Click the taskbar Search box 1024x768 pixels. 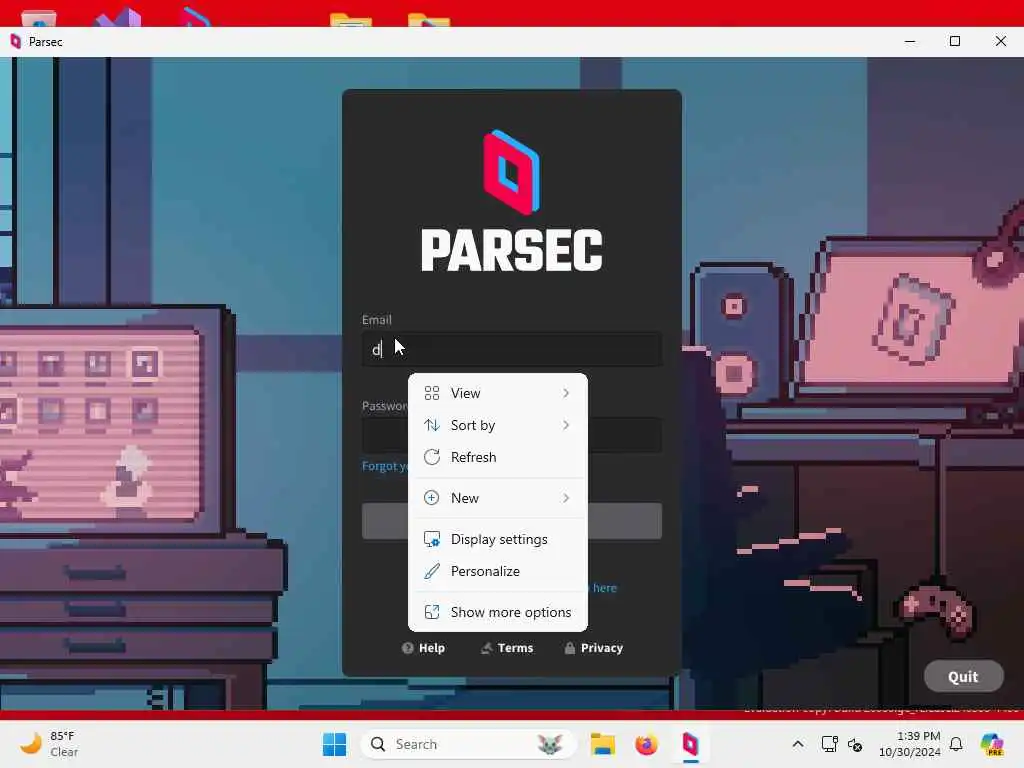click(x=468, y=744)
